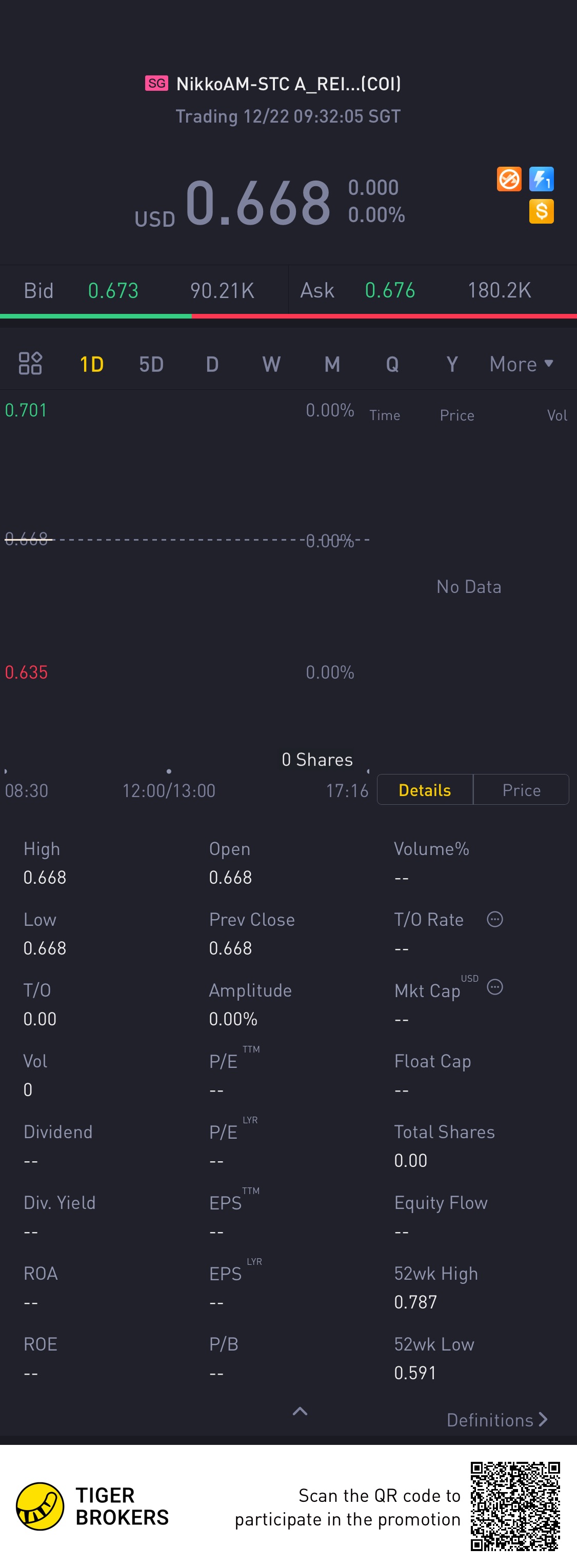Collapse the details panel with up chevron
The width and height of the screenshot is (577, 1568).
pyautogui.click(x=300, y=1411)
